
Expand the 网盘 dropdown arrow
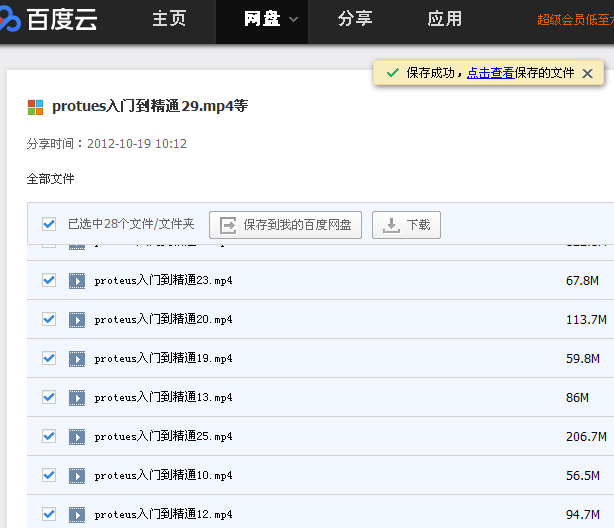point(293,19)
